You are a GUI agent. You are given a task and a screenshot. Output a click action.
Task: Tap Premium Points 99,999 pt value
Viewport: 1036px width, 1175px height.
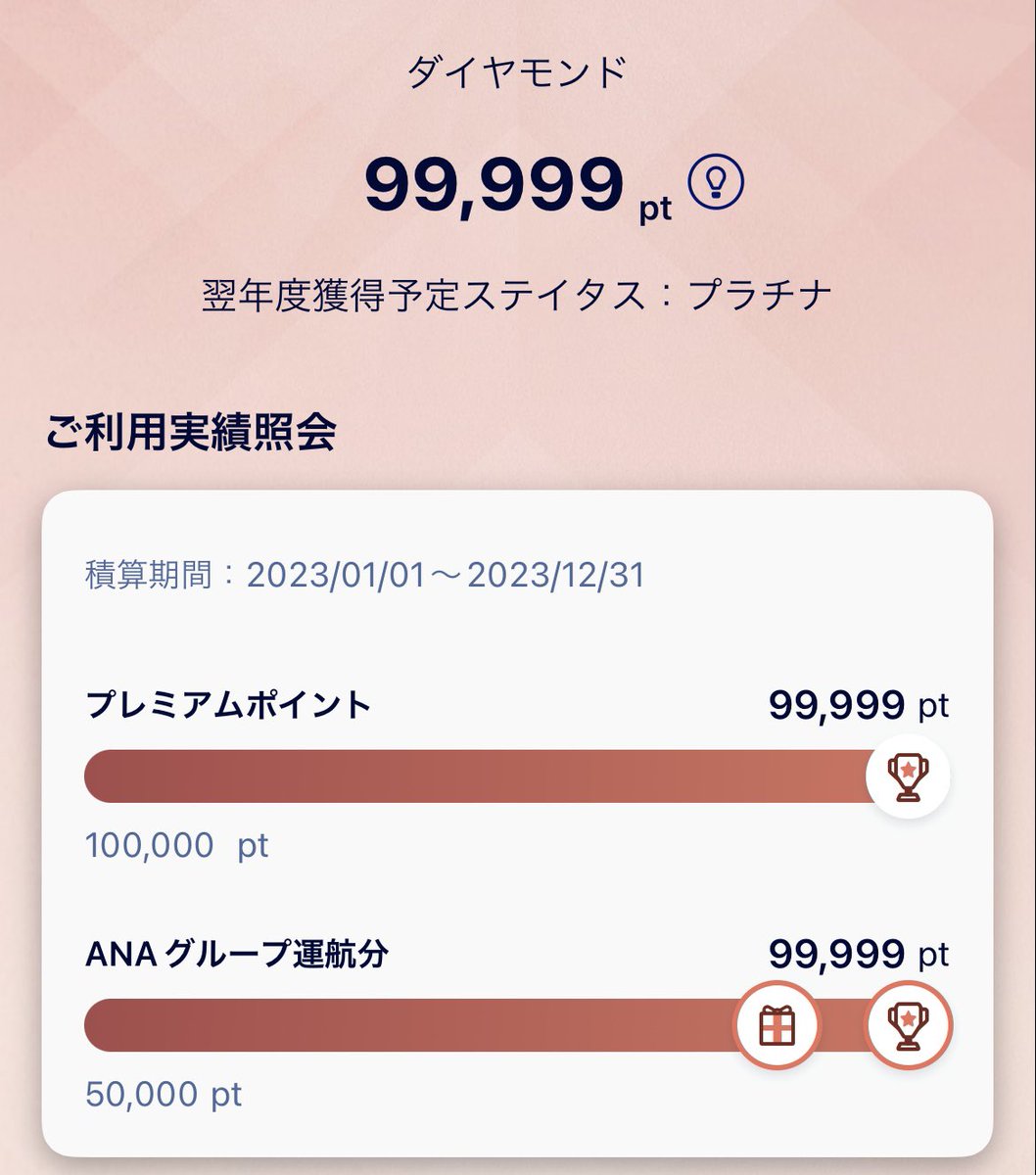point(859,705)
